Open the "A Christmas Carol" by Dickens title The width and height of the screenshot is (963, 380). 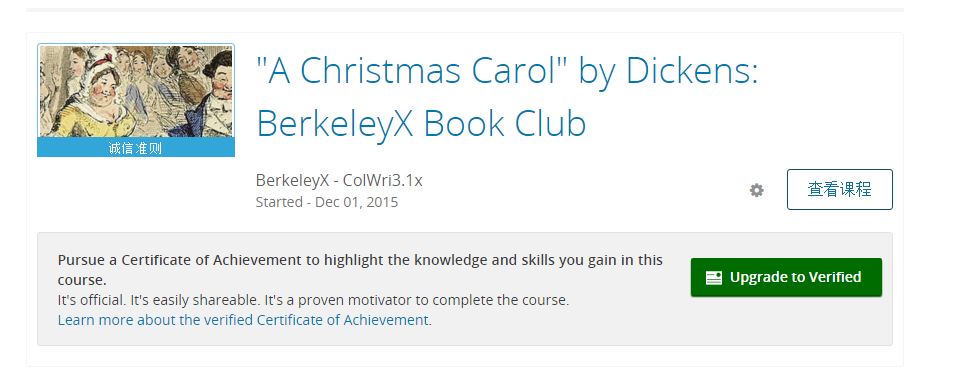pyautogui.click(x=507, y=71)
